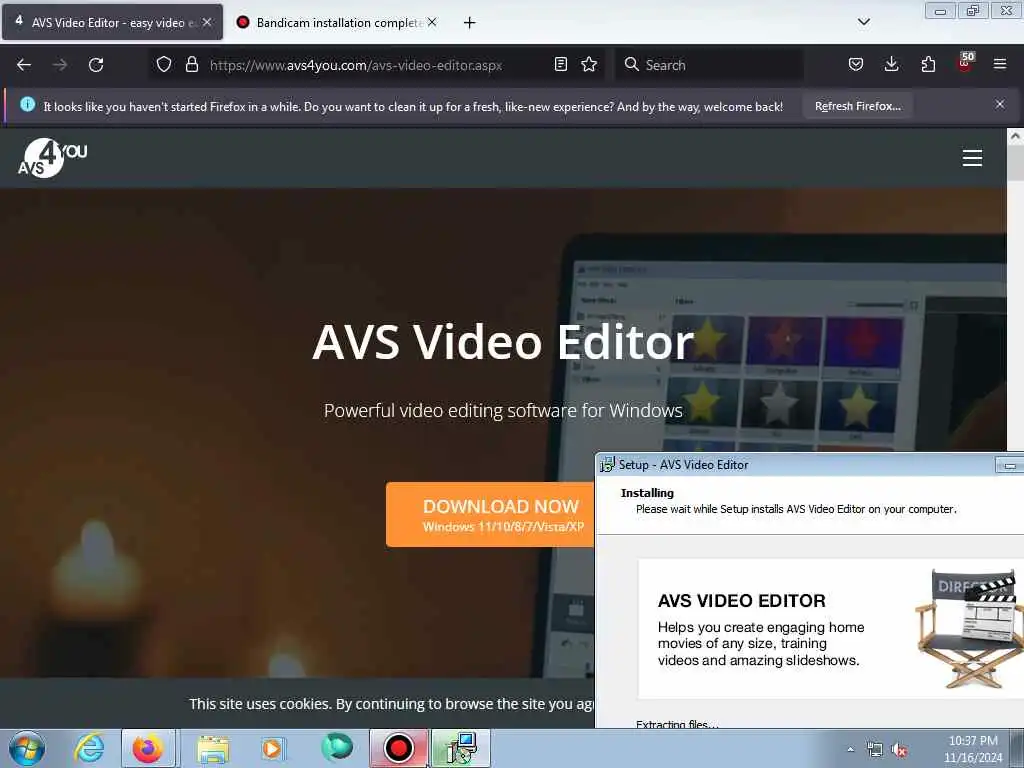This screenshot has height=768, width=1024.
Task: Click the cookie notice text
Action: [391, 704]
